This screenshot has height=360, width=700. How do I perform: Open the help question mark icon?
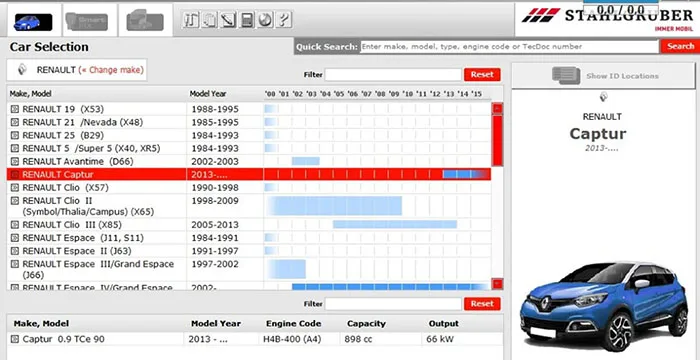tap(284, 20)
